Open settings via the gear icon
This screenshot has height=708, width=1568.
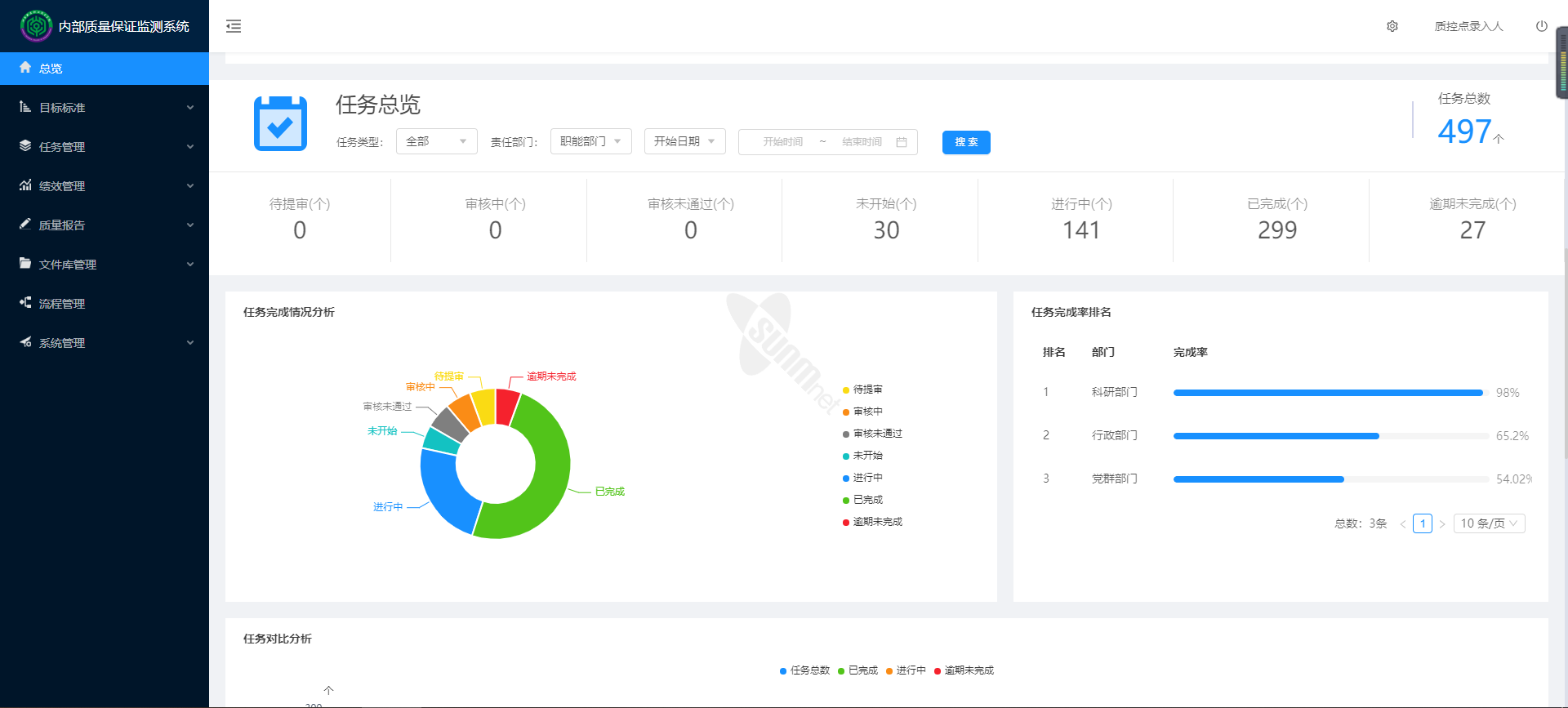pos(1392,26)
